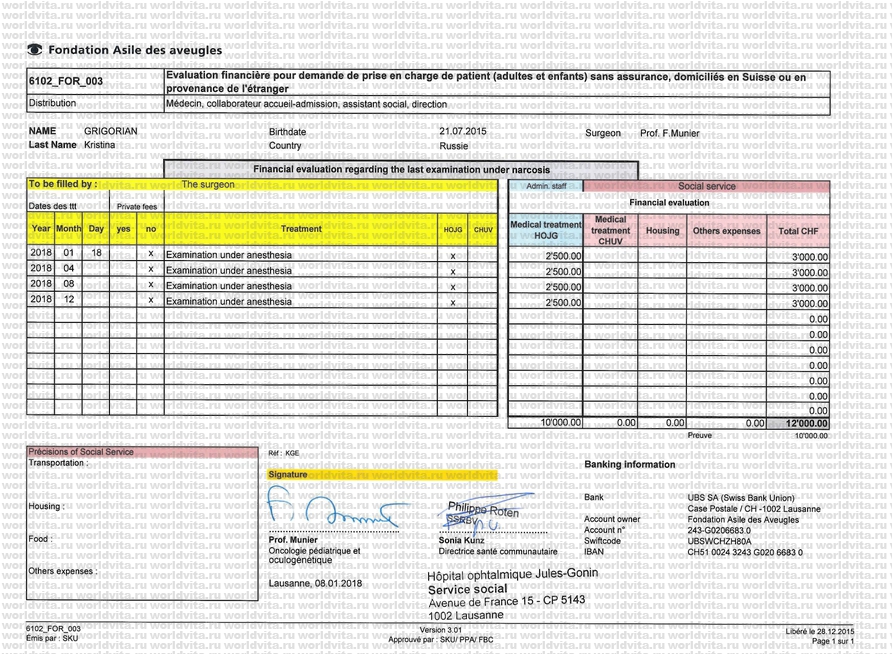
Task: Select the surgeon name "Prof. F.Munier"
Action: point(670,133)
